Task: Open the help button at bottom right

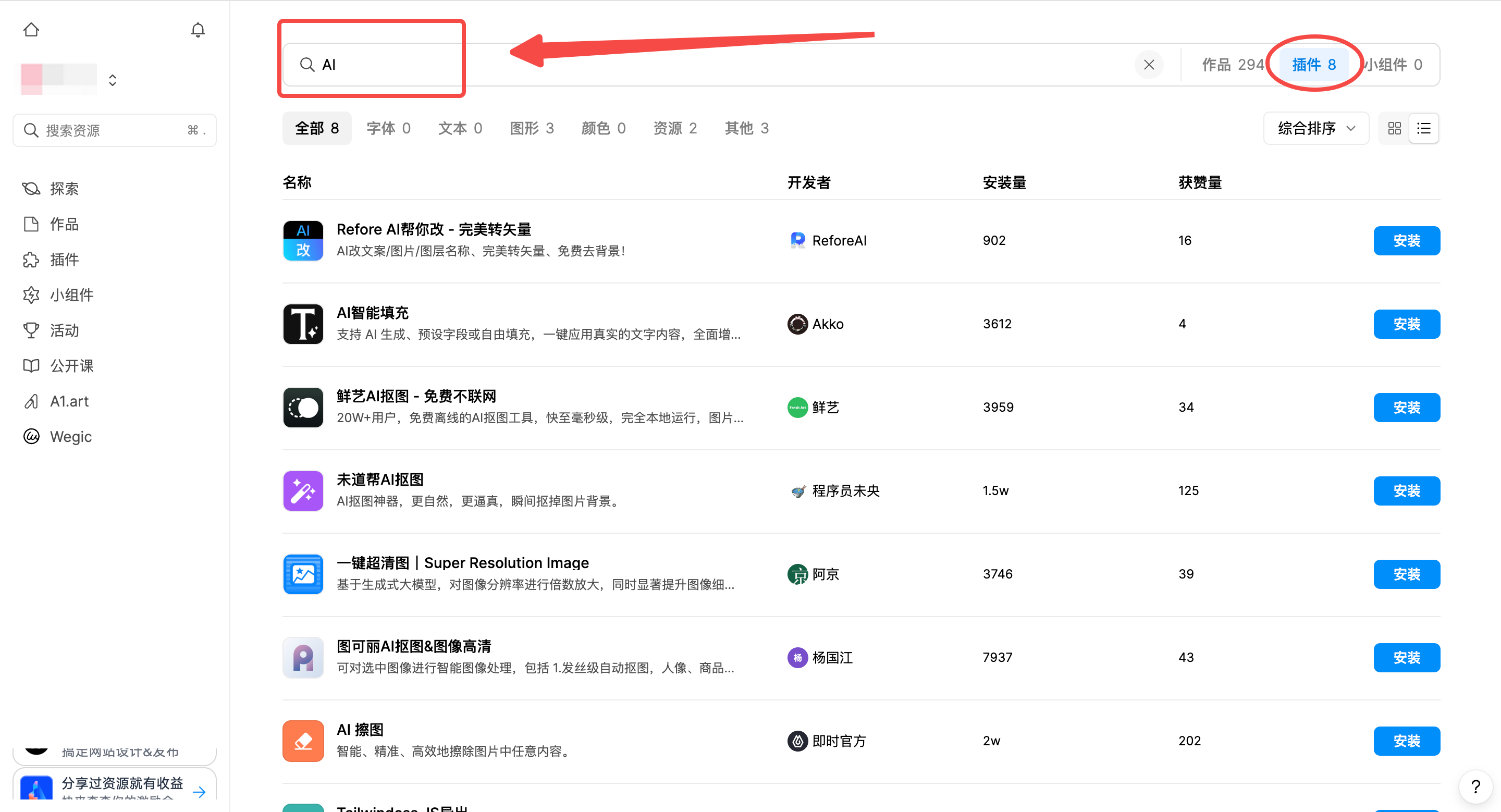Action: [x=1475, y=786]
